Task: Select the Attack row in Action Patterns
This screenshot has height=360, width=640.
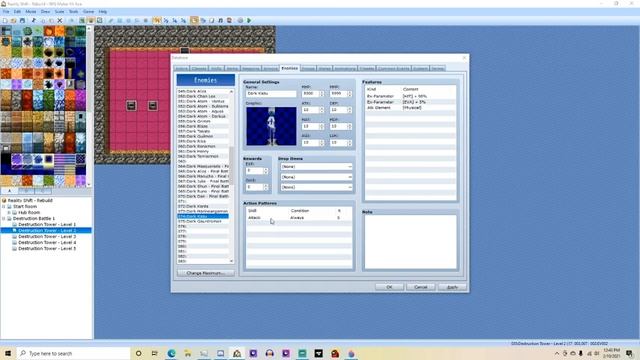Action: pyautogui.click(x=299, y=218)
